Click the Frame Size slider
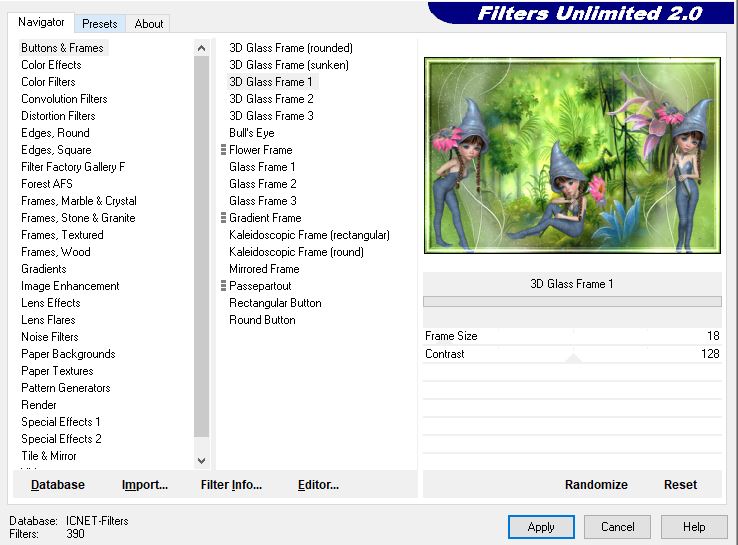This screenshot has height=545, width=738. (x=572, y=336)
